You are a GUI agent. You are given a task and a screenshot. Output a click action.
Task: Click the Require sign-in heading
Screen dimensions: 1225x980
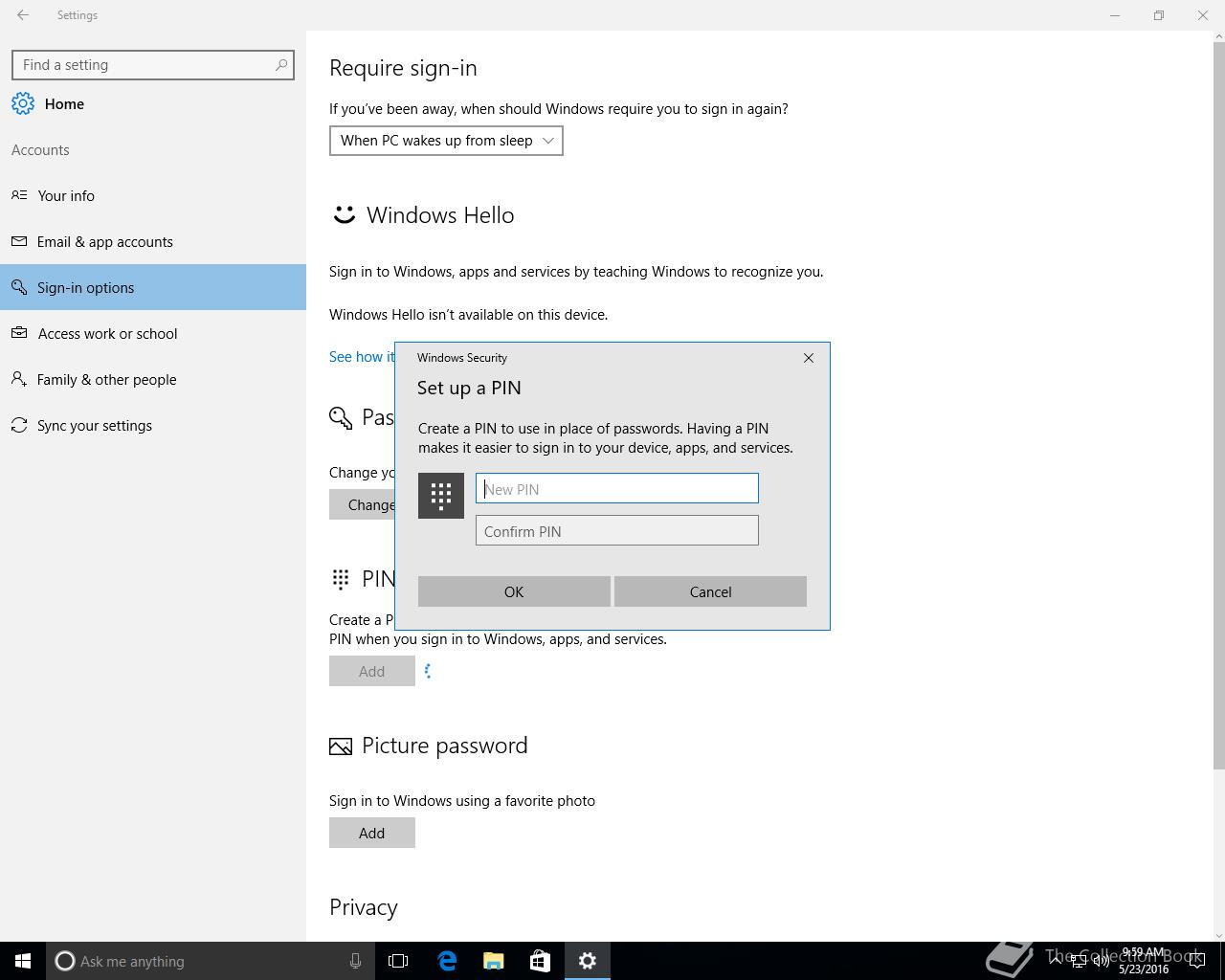[x=403, y=68]
